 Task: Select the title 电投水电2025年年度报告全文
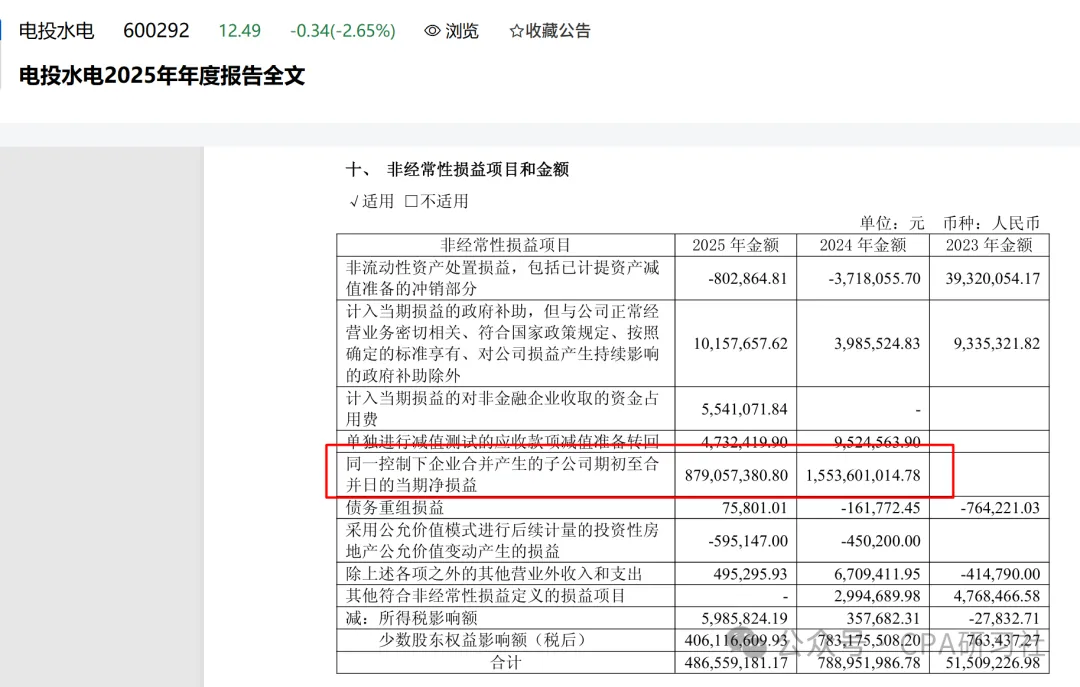click(162, 76)
